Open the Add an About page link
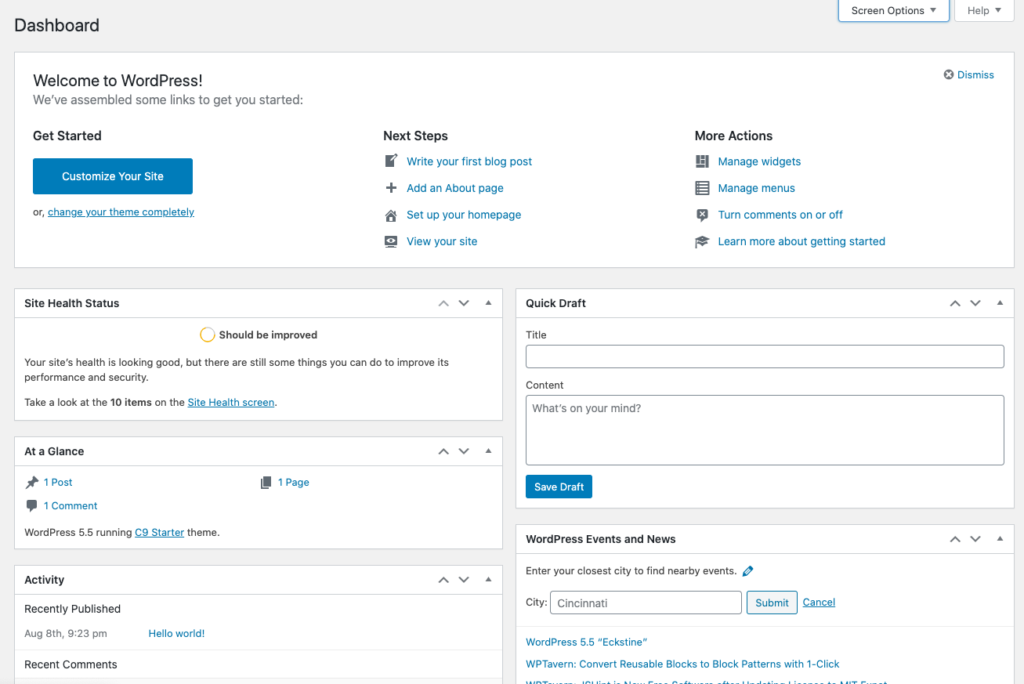1024x684 pixels. pos(455,188)
